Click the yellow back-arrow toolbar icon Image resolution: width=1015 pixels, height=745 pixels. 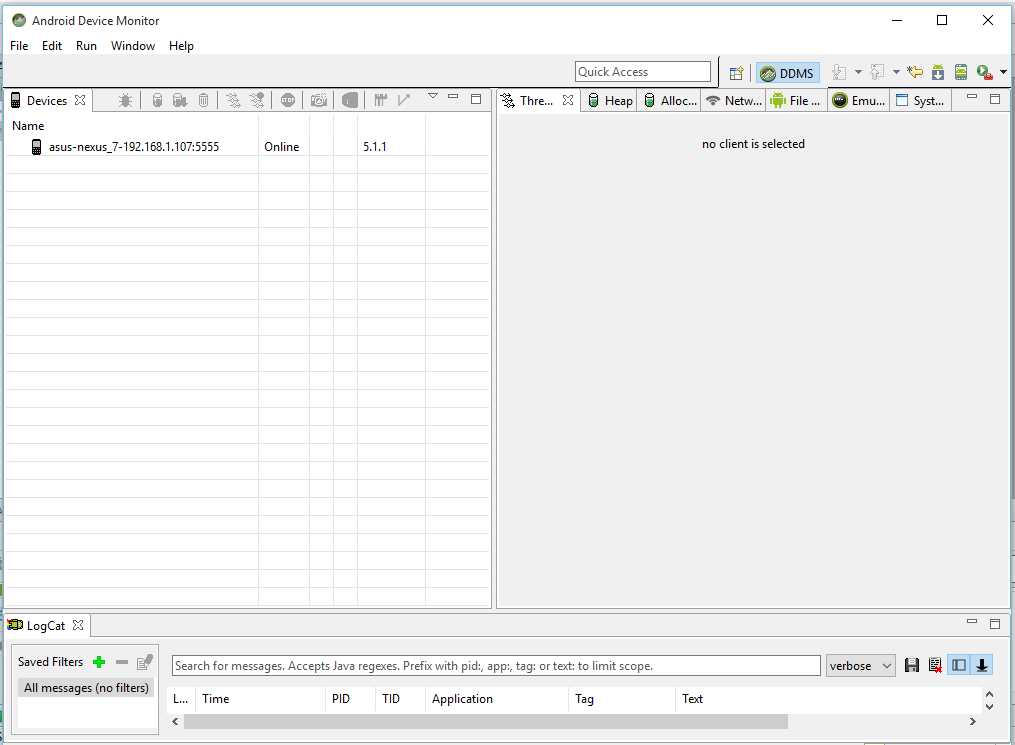pyautogui.click(x=915, y=72)
